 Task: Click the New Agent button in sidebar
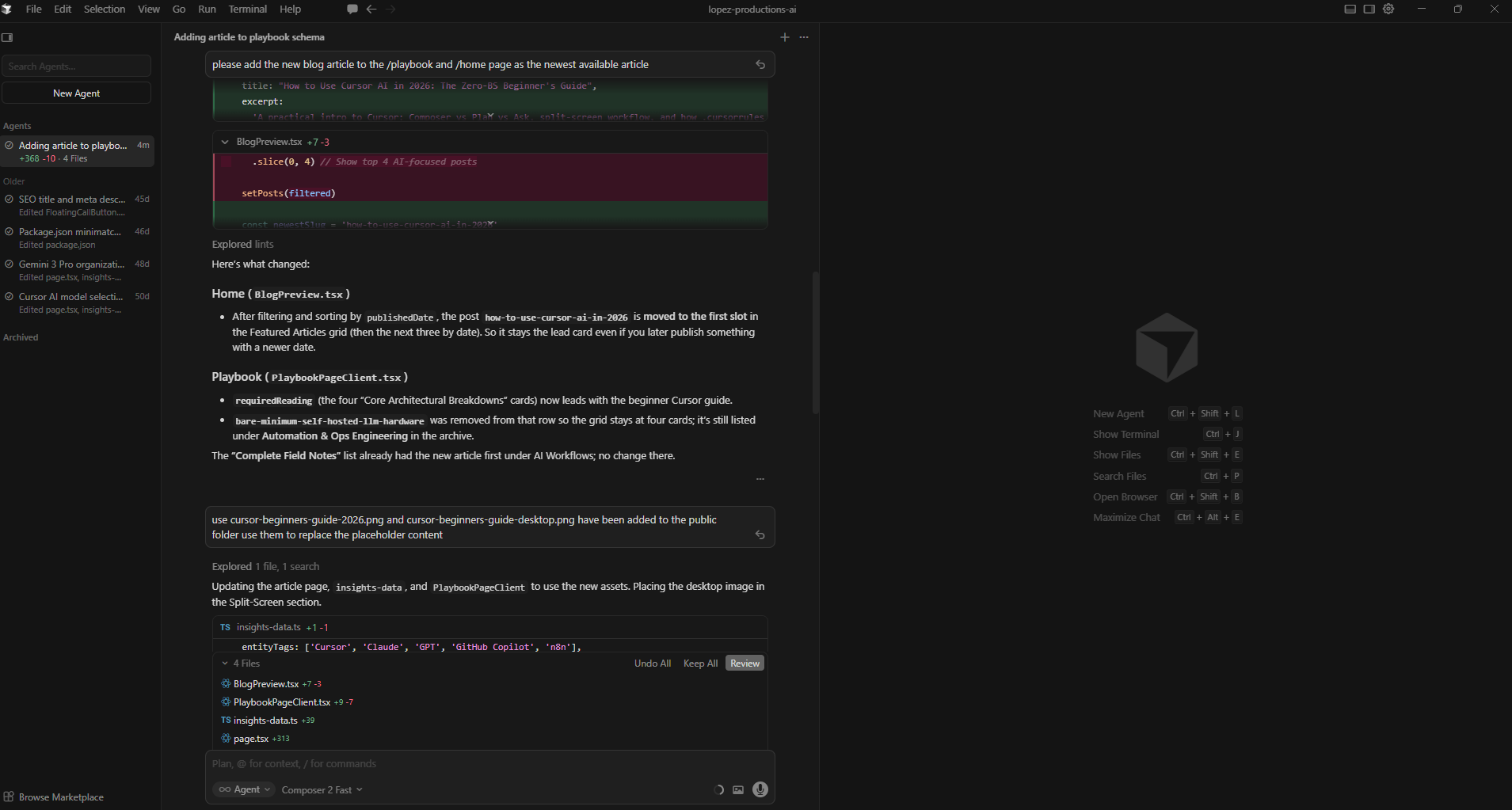[76, 93]
